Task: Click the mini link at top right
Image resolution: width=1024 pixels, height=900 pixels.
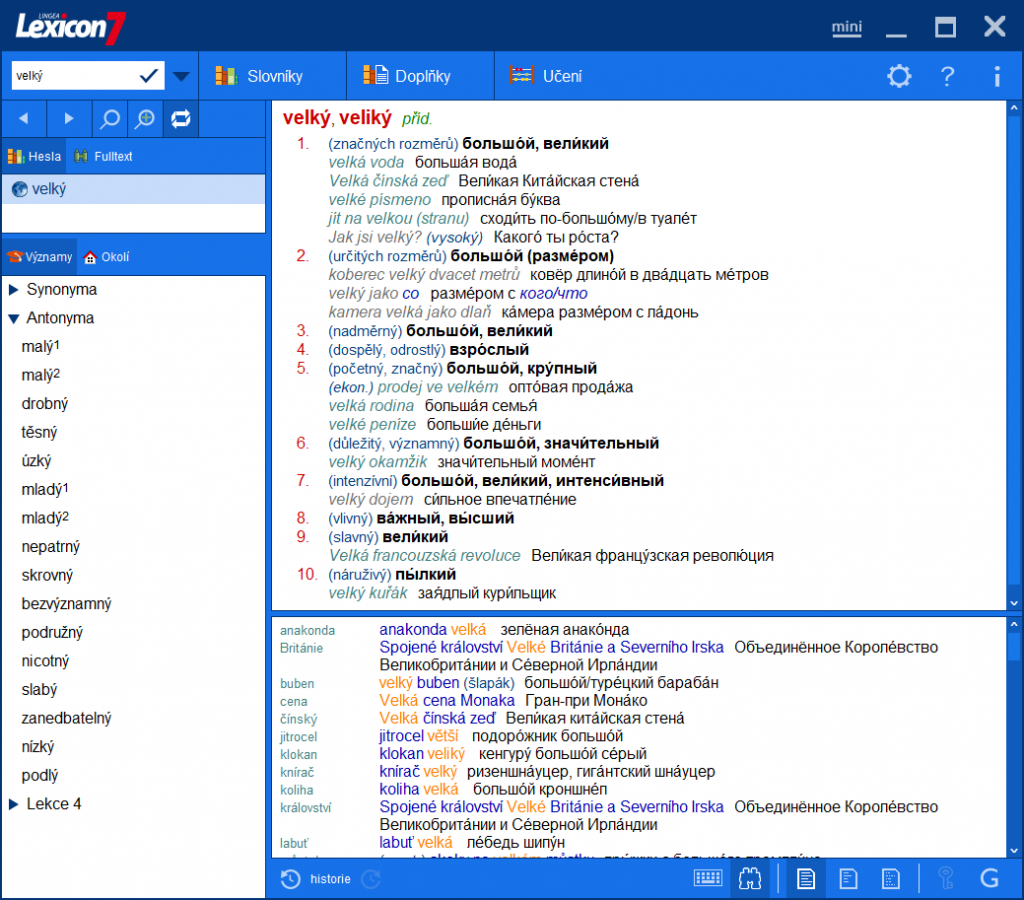Action: pyautogui.click(x=846, y=27)
